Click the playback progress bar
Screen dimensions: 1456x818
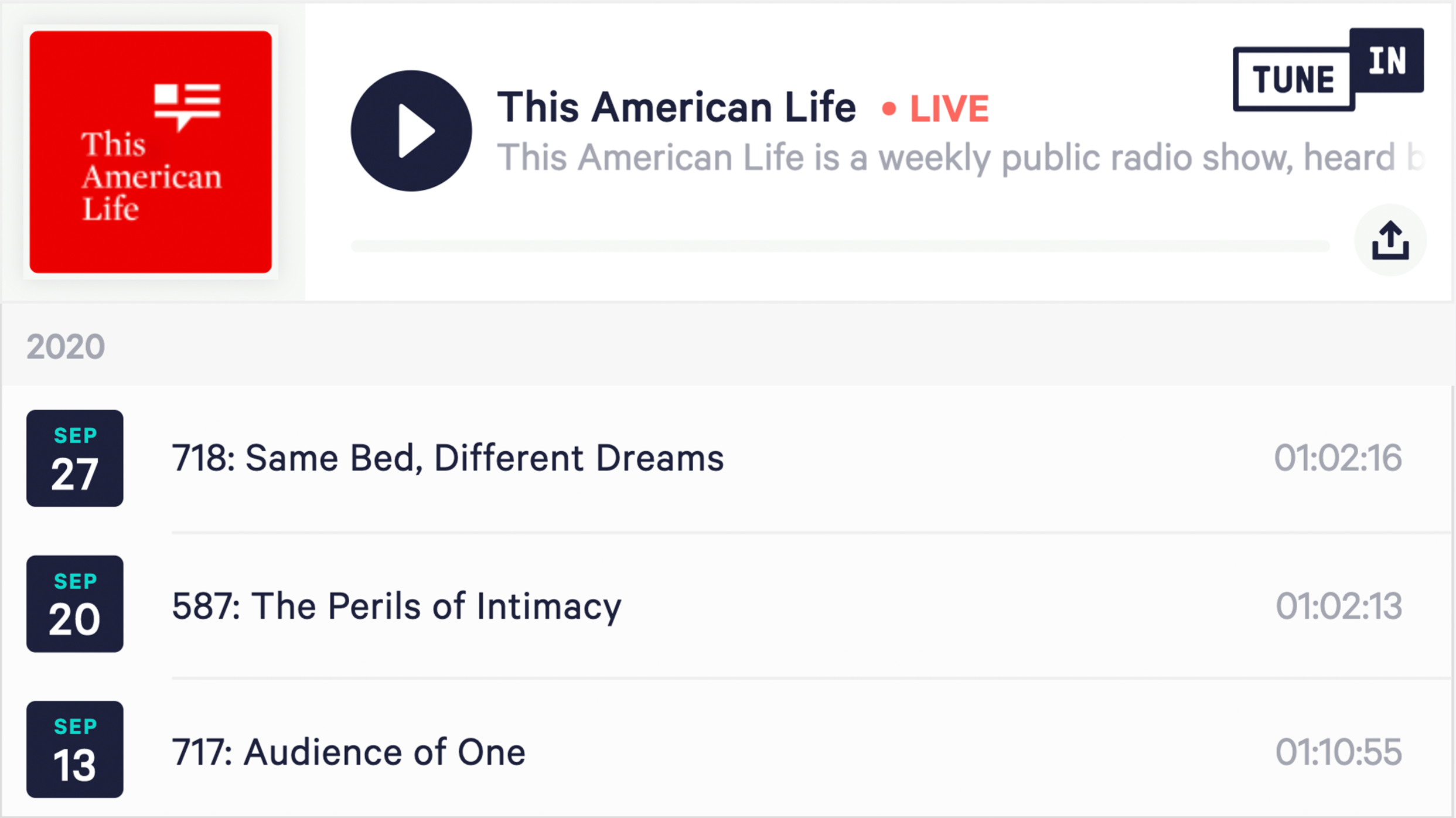click(840, 246)
